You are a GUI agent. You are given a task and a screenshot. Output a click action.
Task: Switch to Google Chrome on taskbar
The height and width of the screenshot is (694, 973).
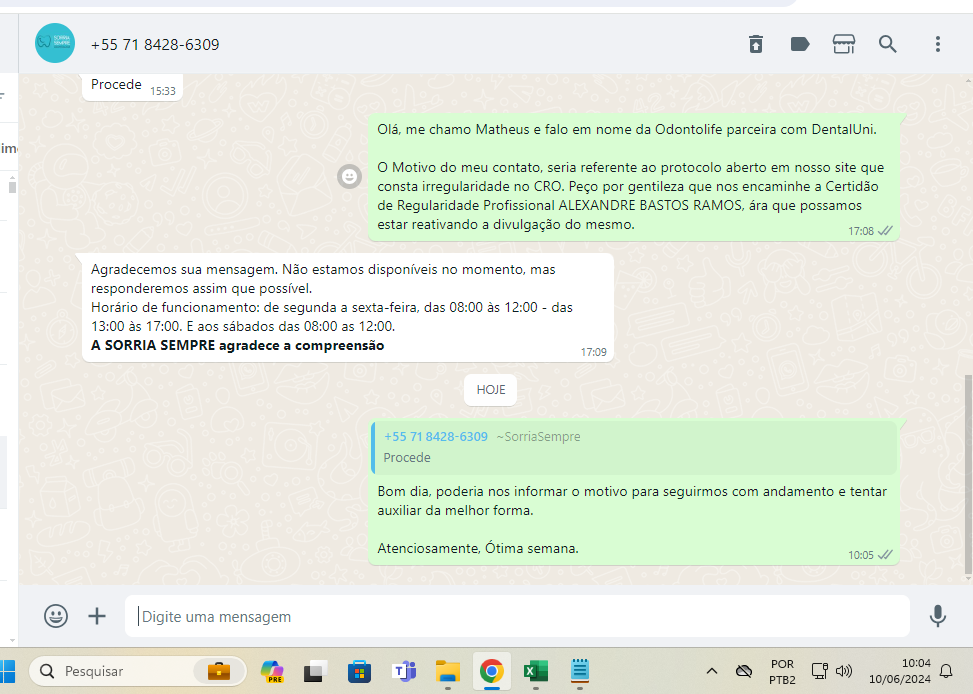click(x=491, y=671)
